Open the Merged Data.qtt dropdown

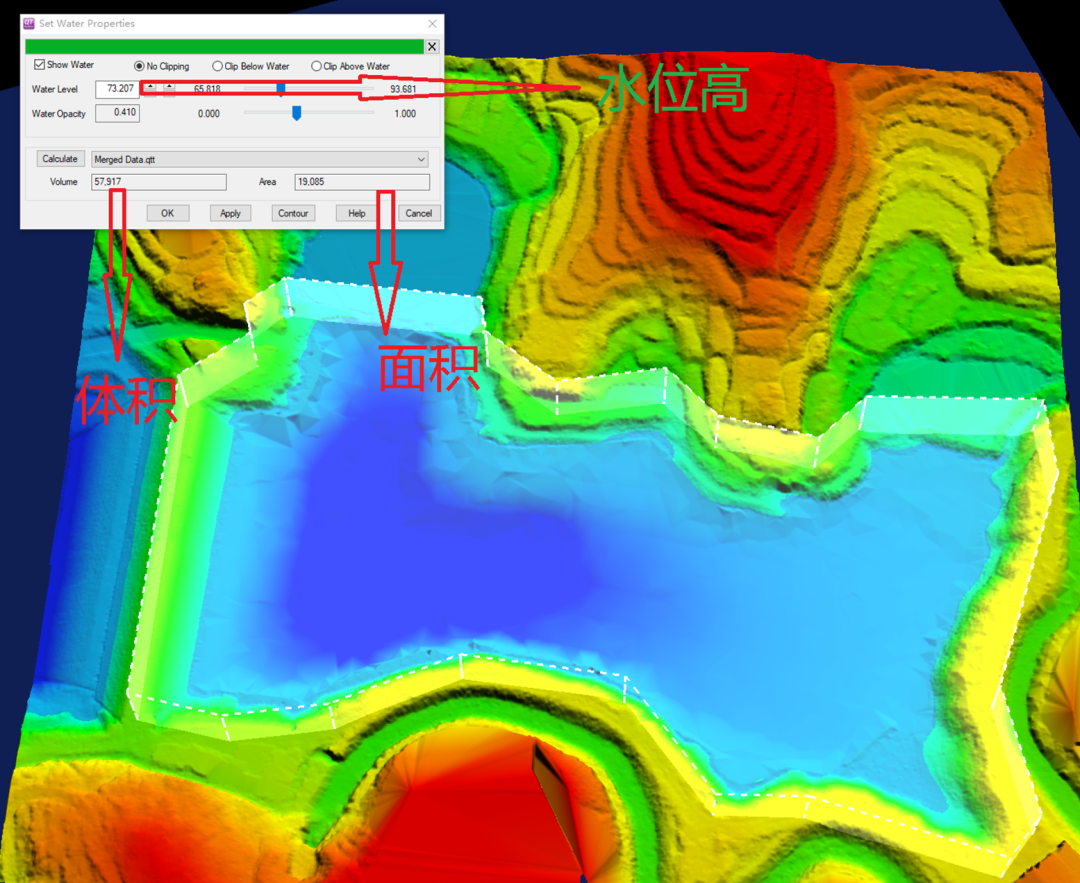tap(259, 159)
